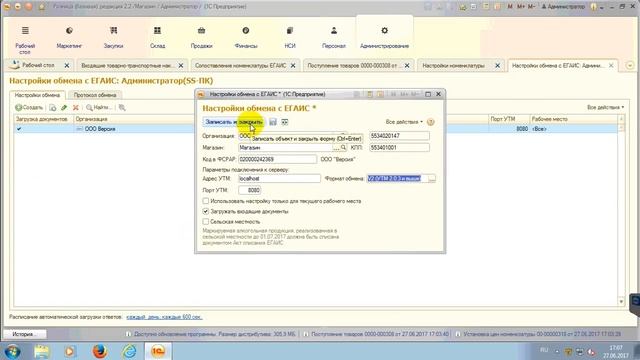640x360 pixels.
Task: Open the Формат обмена selection button
Action: [x=431, y=179]
